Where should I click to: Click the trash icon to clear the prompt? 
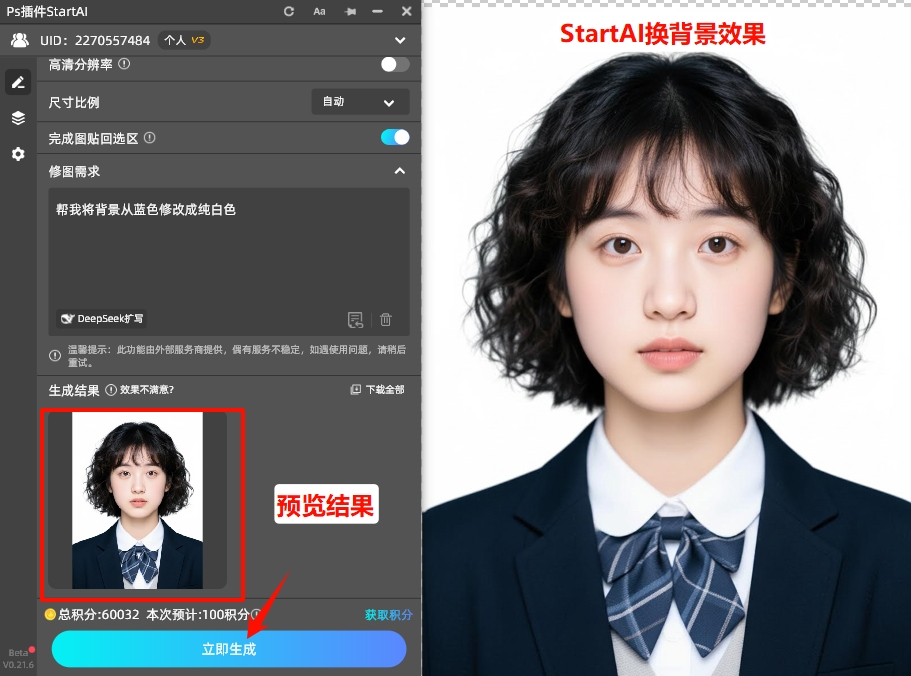386,319
